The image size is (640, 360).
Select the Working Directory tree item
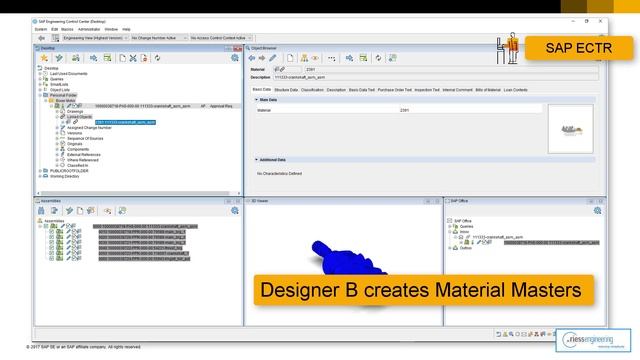pyautogui.click(x=64, y=176)
